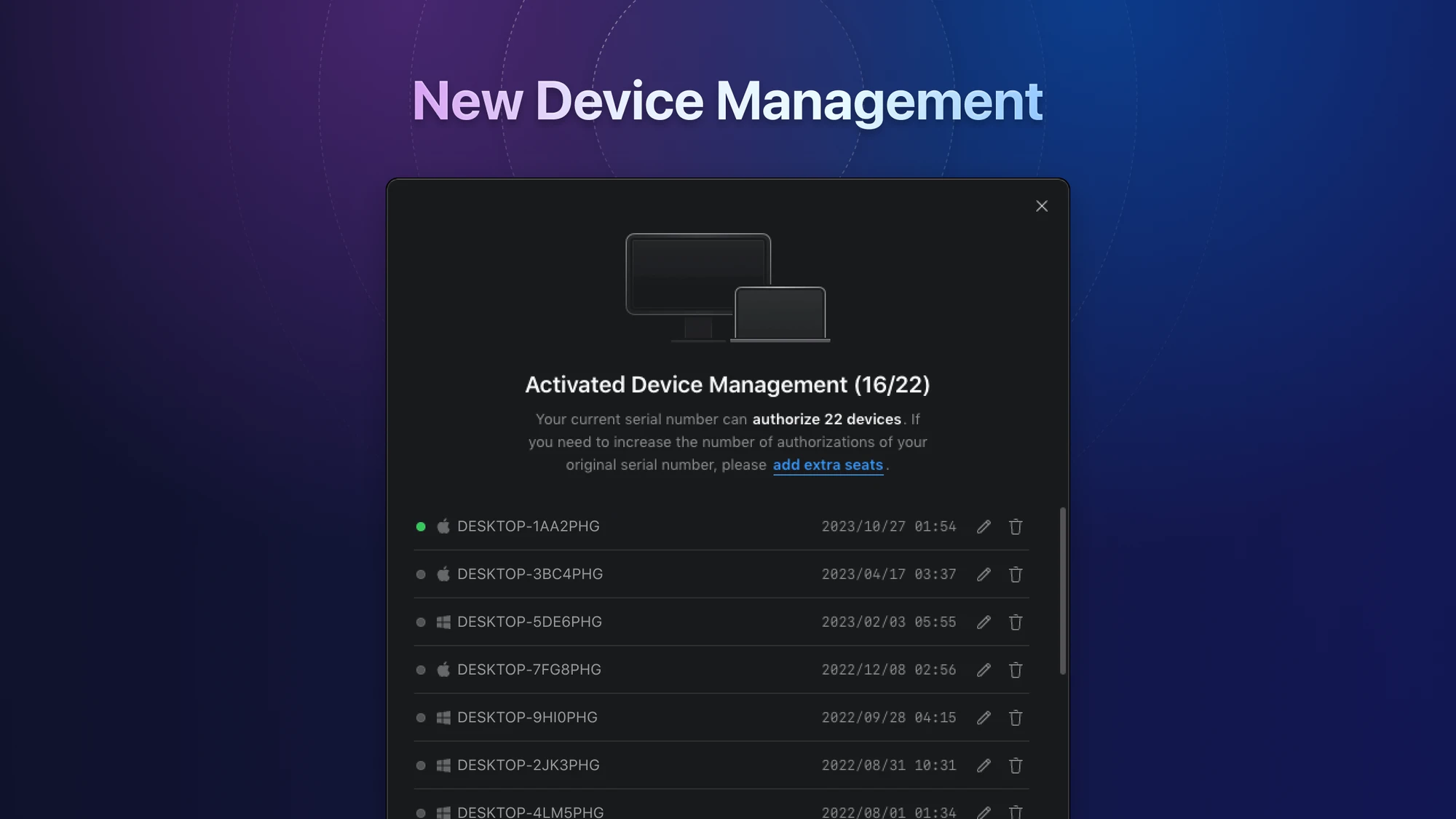Screen dimensions: 1456x819
Task: Click timestamp 2022/09/28 04:15
Action: 889,718
